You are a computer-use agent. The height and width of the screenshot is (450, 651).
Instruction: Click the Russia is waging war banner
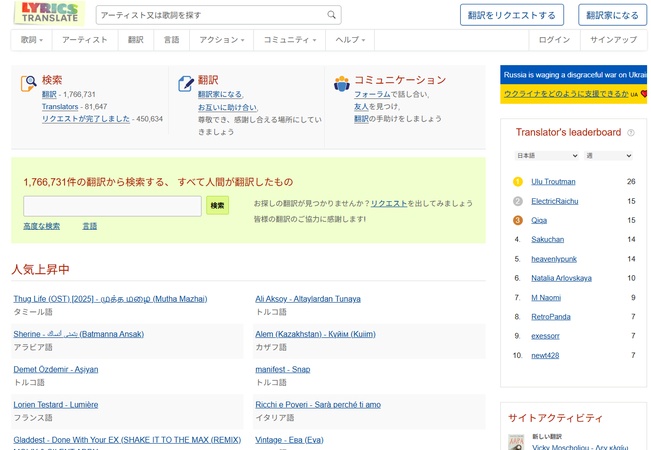[x=575, y=75]
